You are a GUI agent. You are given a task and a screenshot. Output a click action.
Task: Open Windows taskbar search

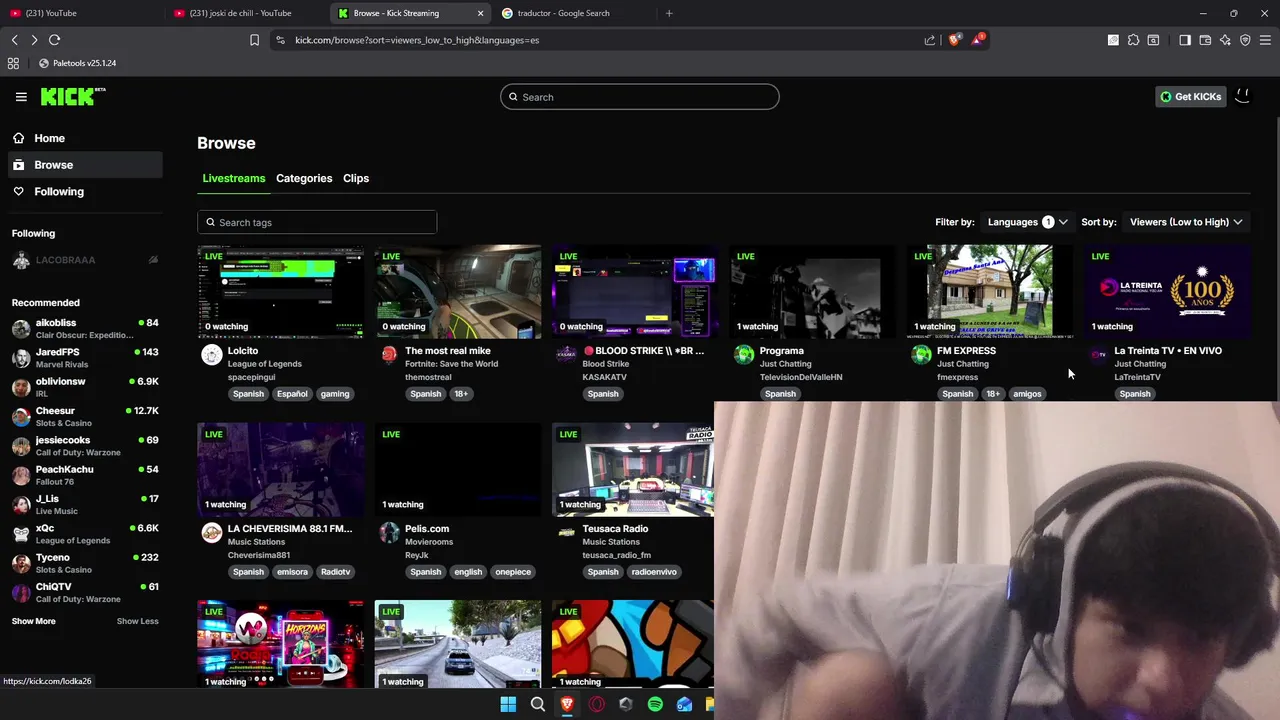point(538,704)
